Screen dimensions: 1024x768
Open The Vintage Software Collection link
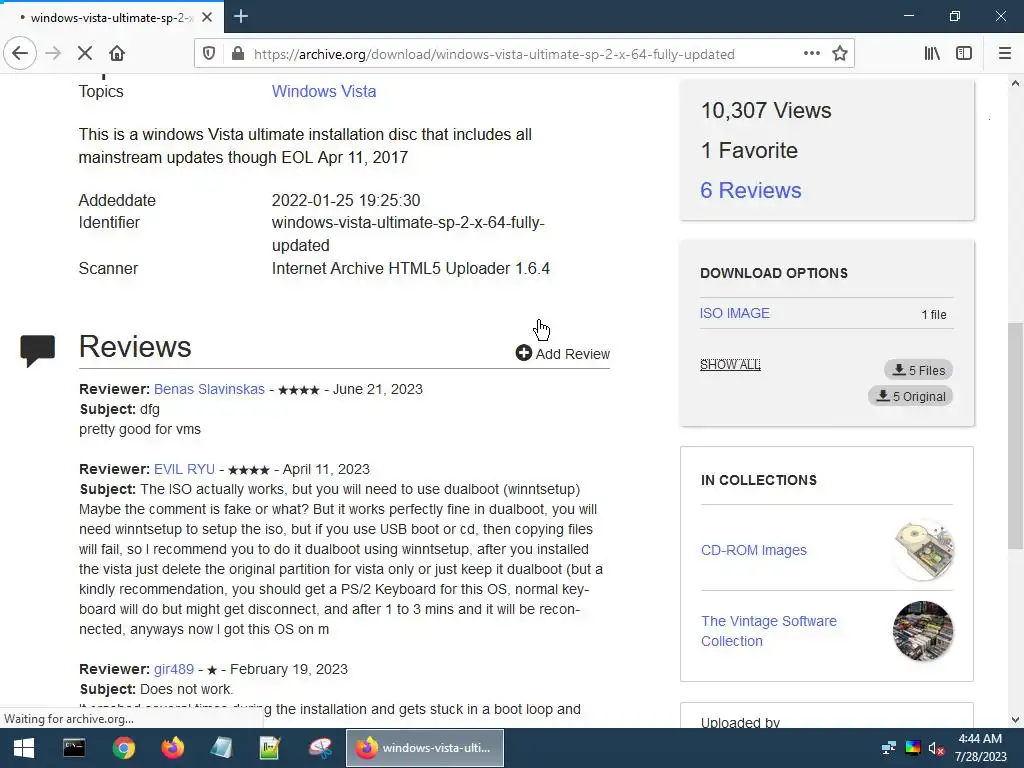point(769,631)
